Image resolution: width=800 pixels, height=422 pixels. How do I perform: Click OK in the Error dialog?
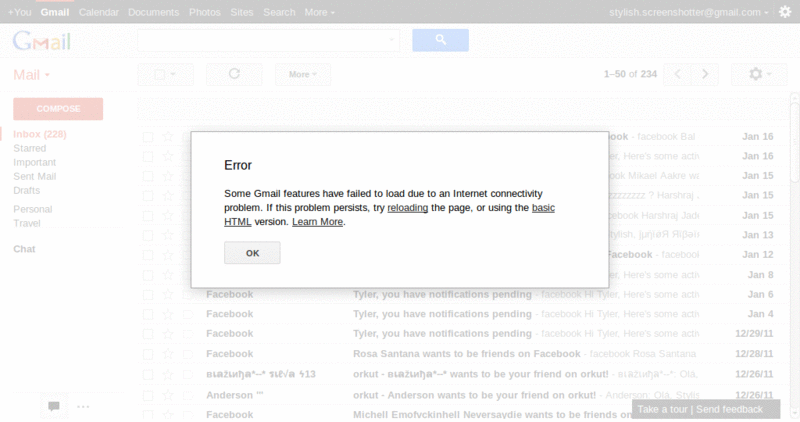point(252,253)
